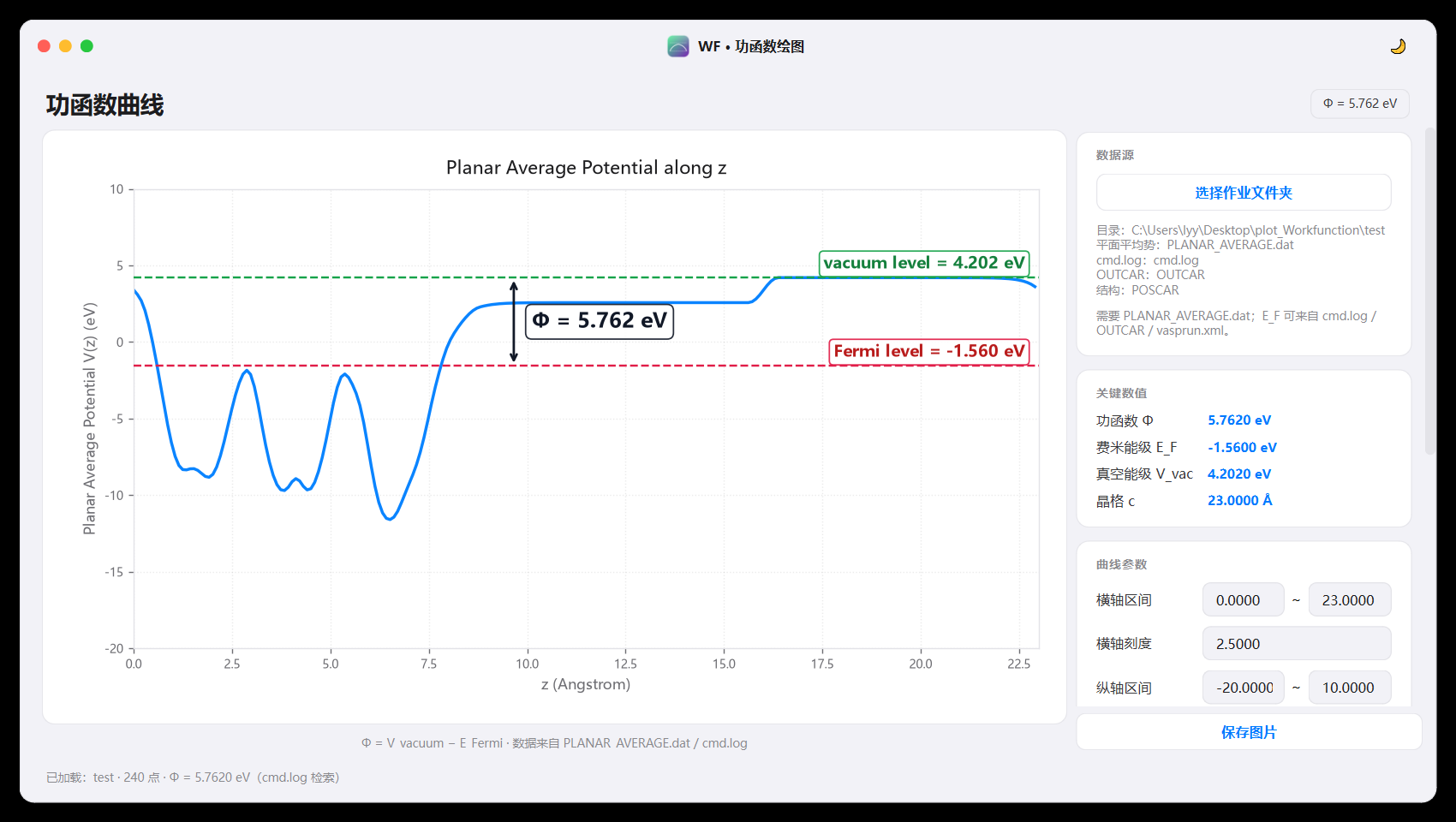Screen dimensions: 1456x822
Task: Click the Fermi energy value -1.5600 eV
Action: (1242, 448)
